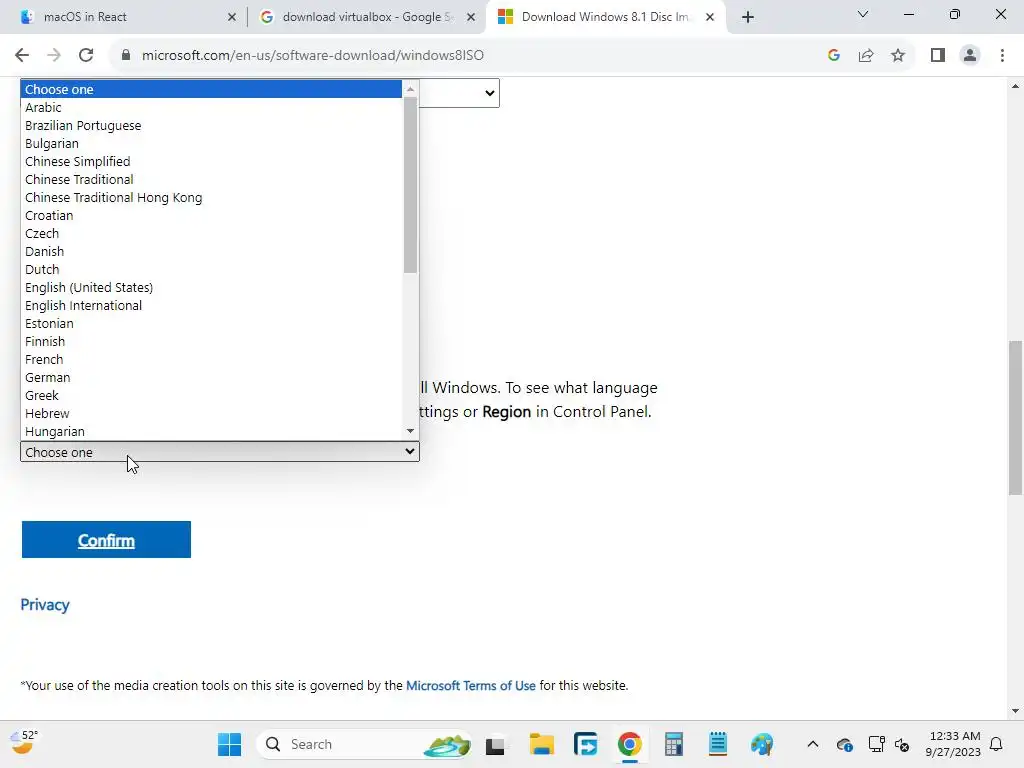Open the weather widget showing 52°
This screenshot has height=768, width=1024.
[x=24, y=742]
